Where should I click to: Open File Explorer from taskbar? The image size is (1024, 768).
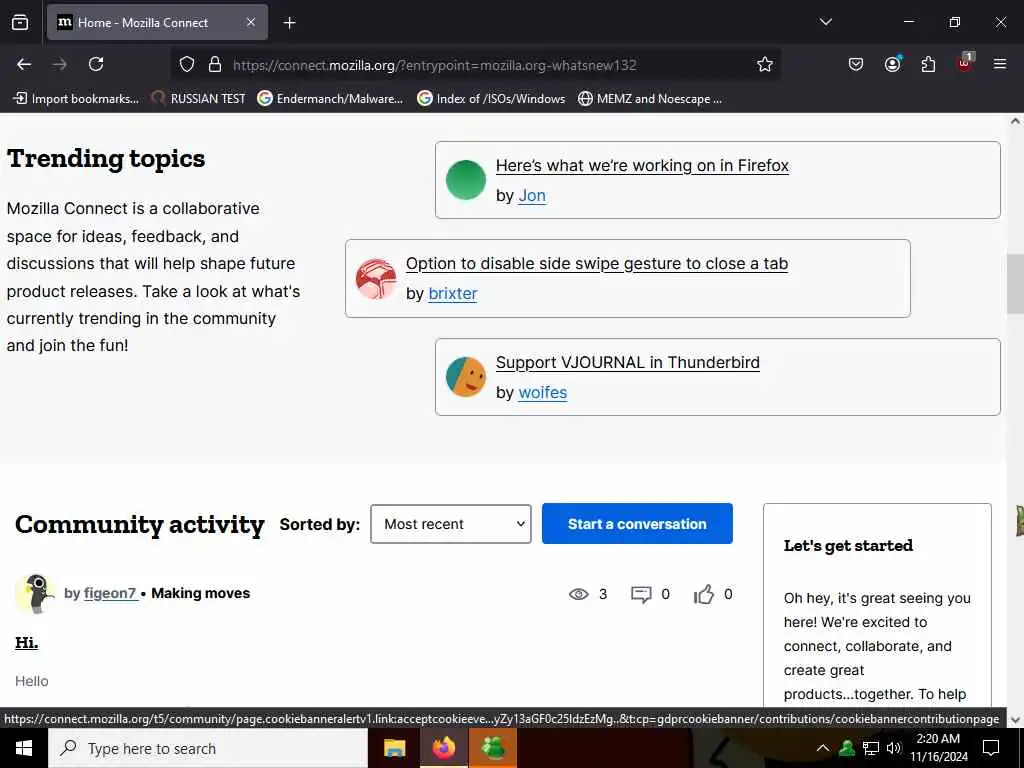click(x=394, y=748)
